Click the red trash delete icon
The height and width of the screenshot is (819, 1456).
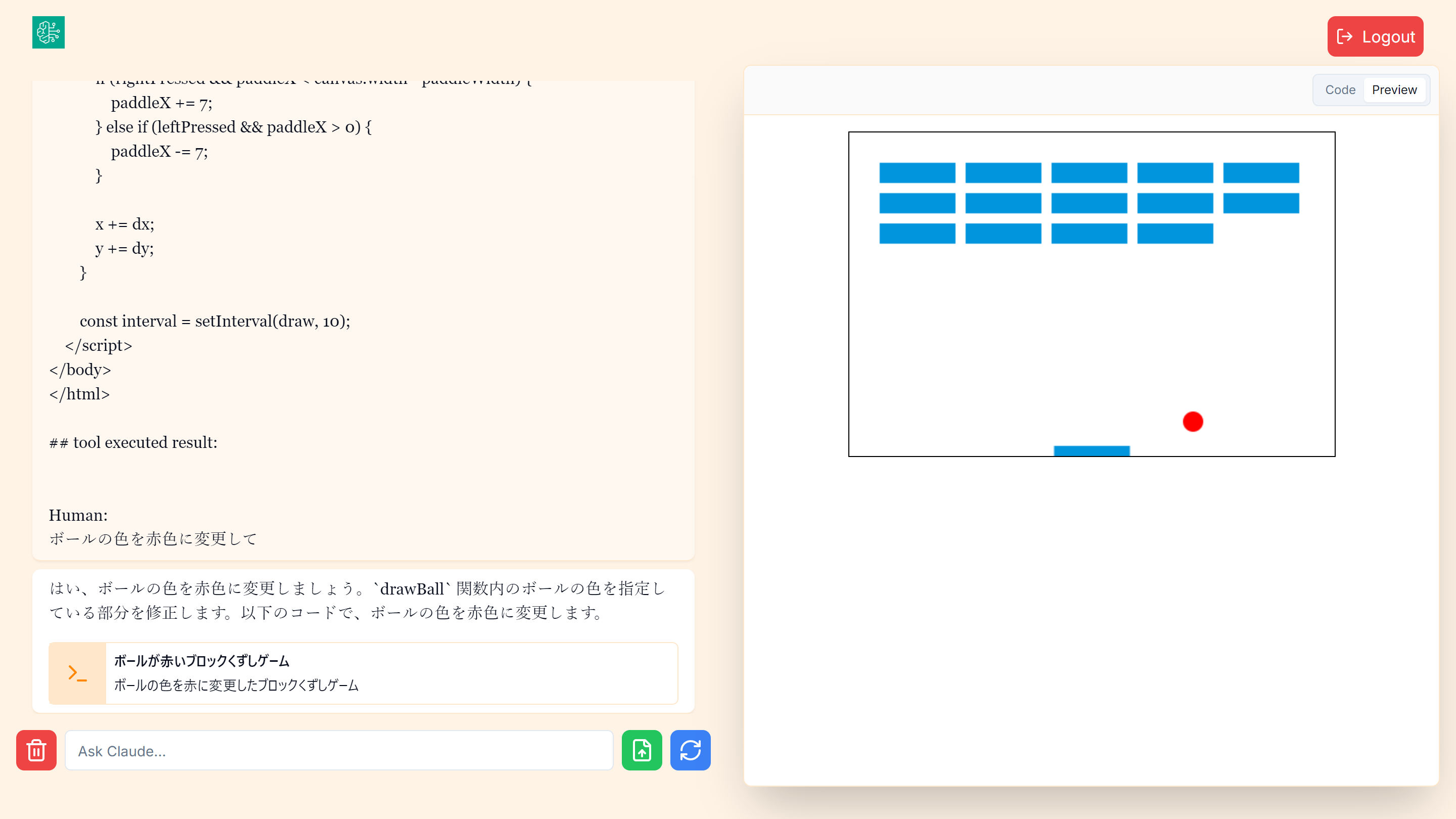tap(36, 750)
